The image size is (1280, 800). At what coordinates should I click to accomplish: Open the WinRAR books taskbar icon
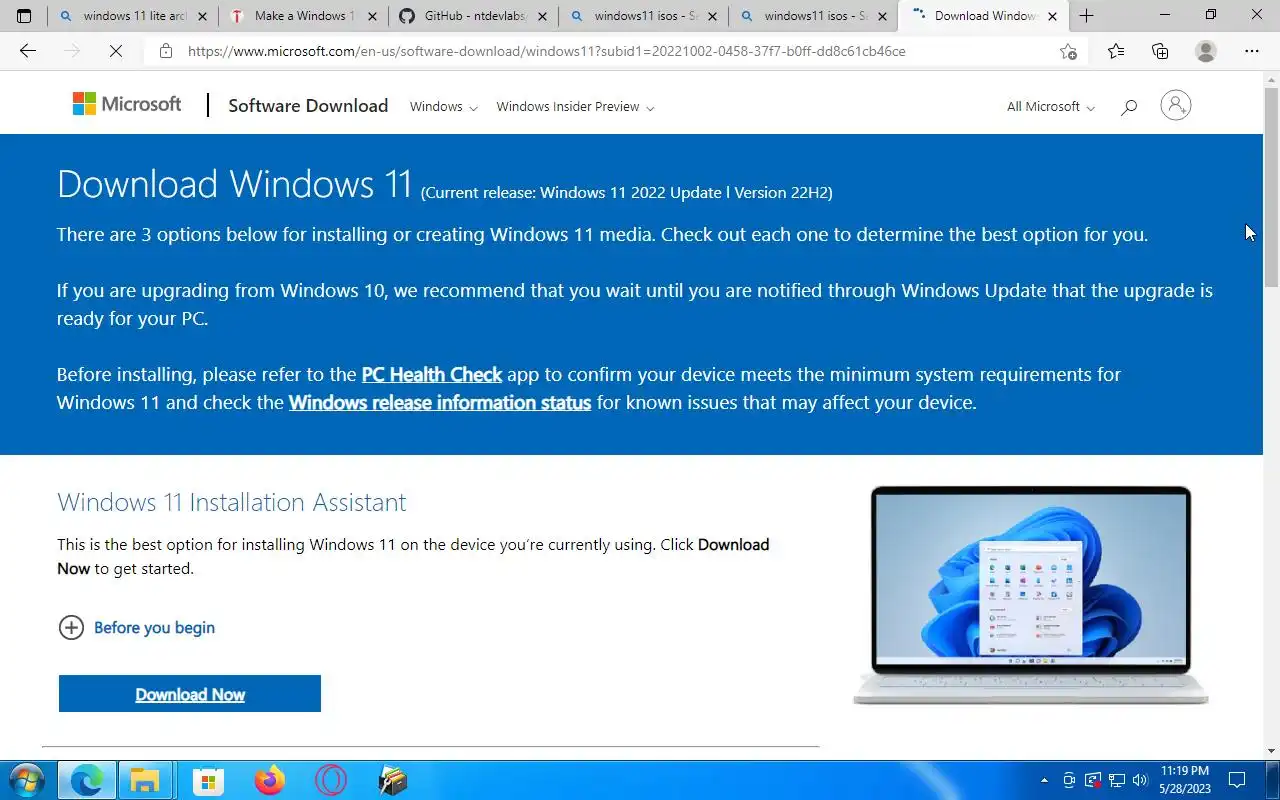click(393, 780)
